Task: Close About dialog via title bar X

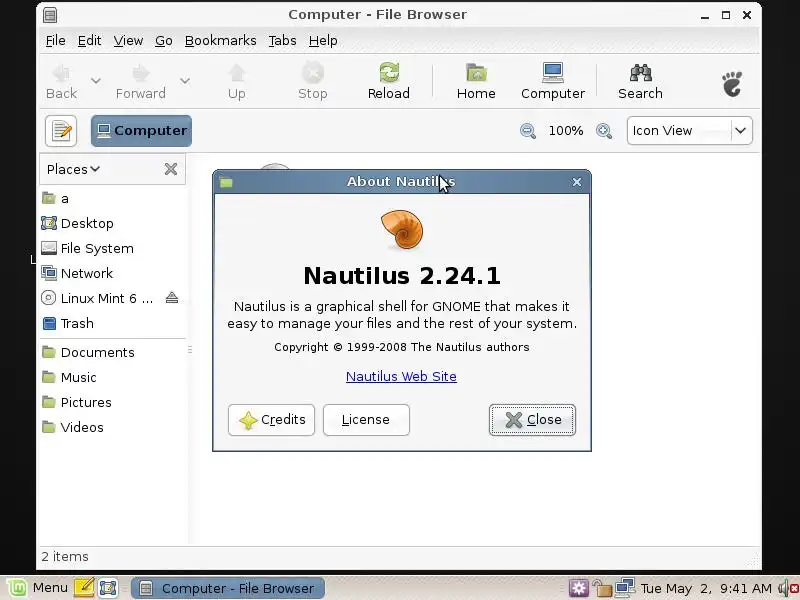Action: (x=577, y=182)
